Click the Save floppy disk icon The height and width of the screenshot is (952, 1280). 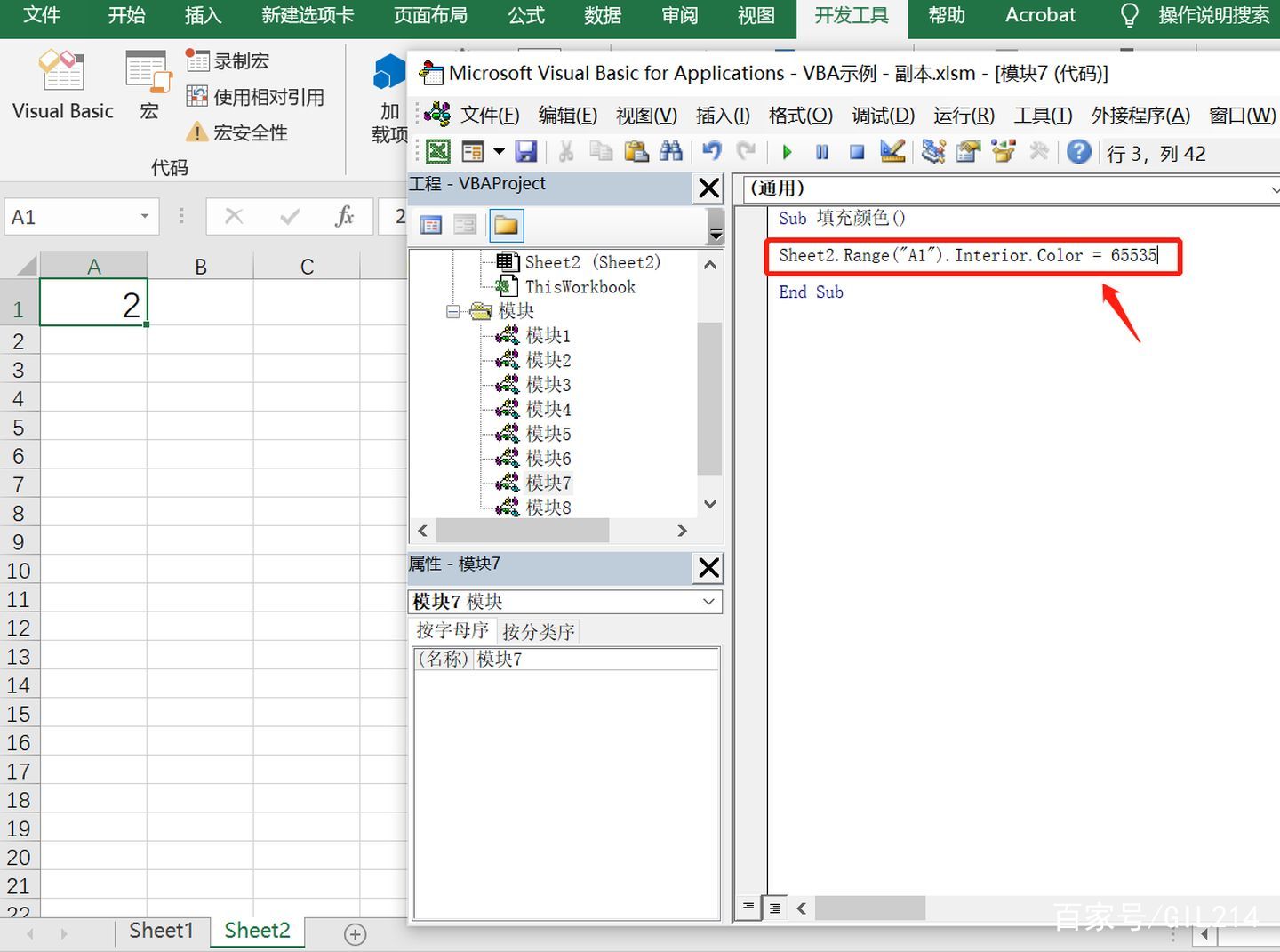pos(526,152)
